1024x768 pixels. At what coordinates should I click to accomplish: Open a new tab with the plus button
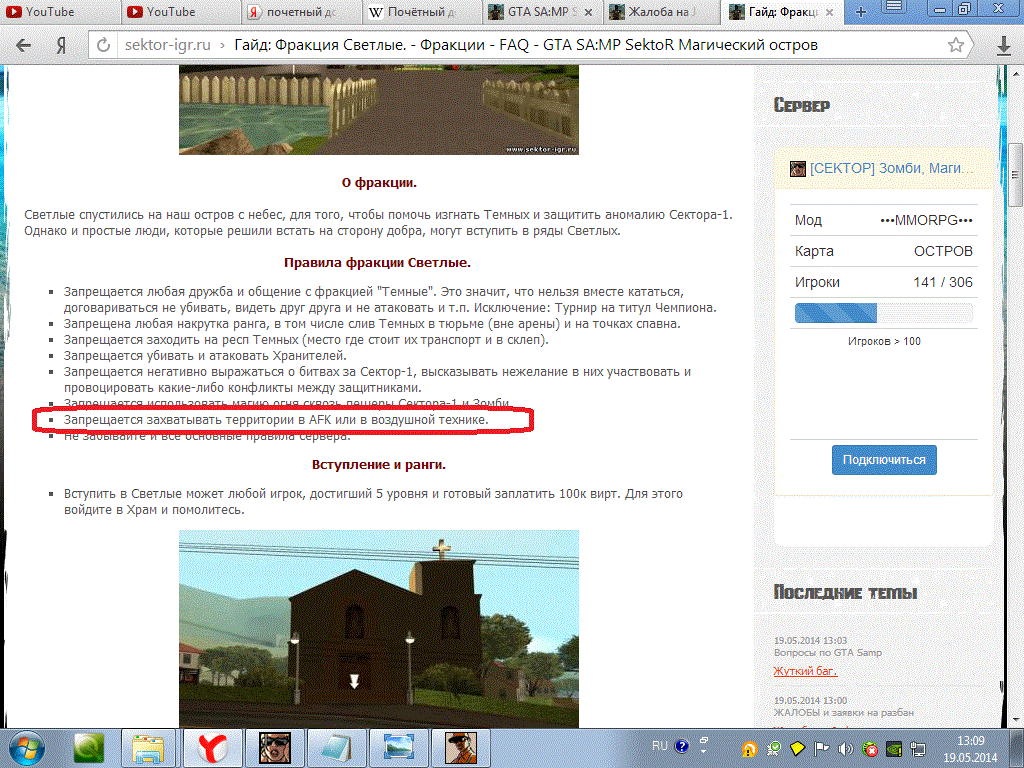tap(861, 12)
